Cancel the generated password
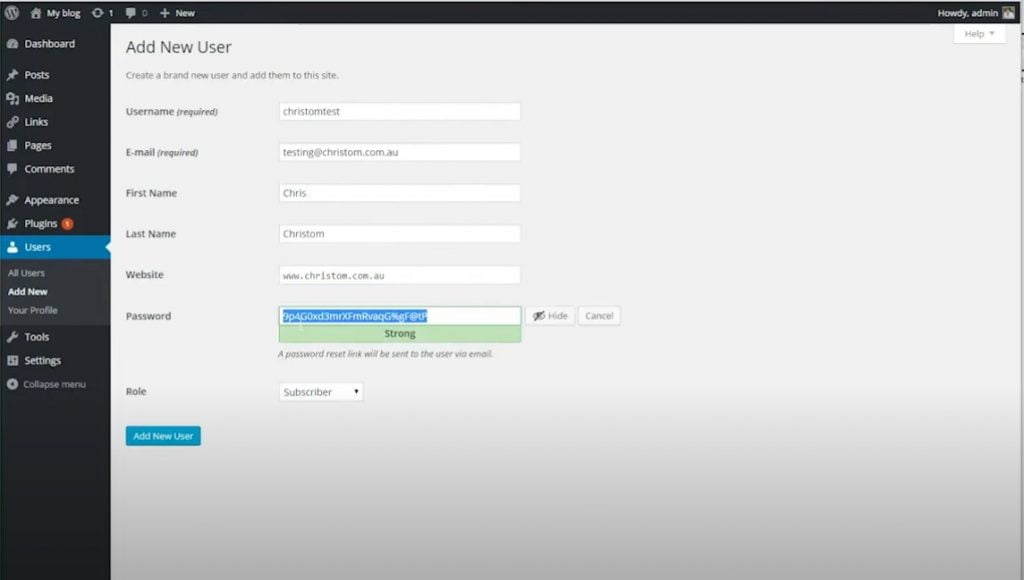Viewport: 1024px width, 580px height. (599, 316)
